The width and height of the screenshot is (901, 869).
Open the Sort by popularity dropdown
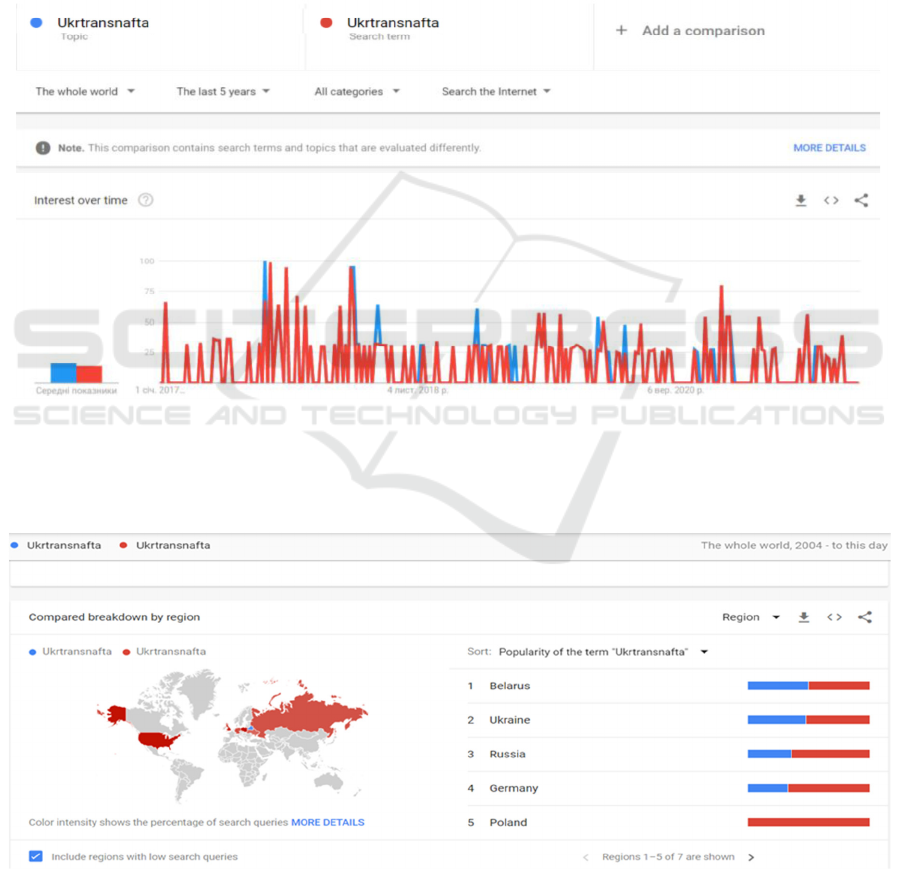pyautogui.click(x=603, y=652)
